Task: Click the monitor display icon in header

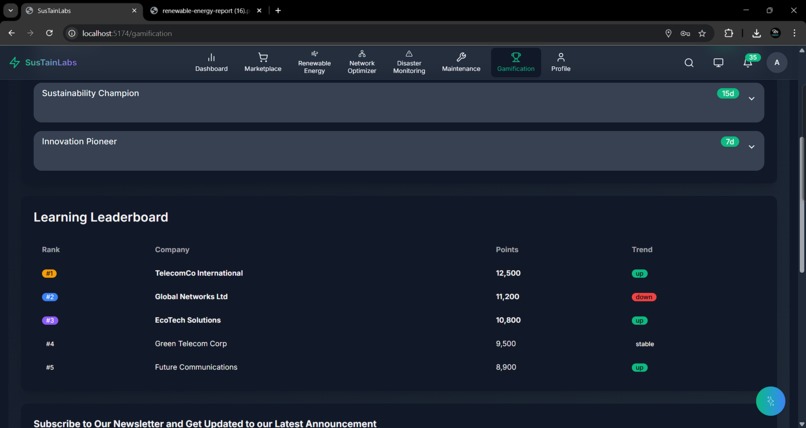Action: [718, 63]
